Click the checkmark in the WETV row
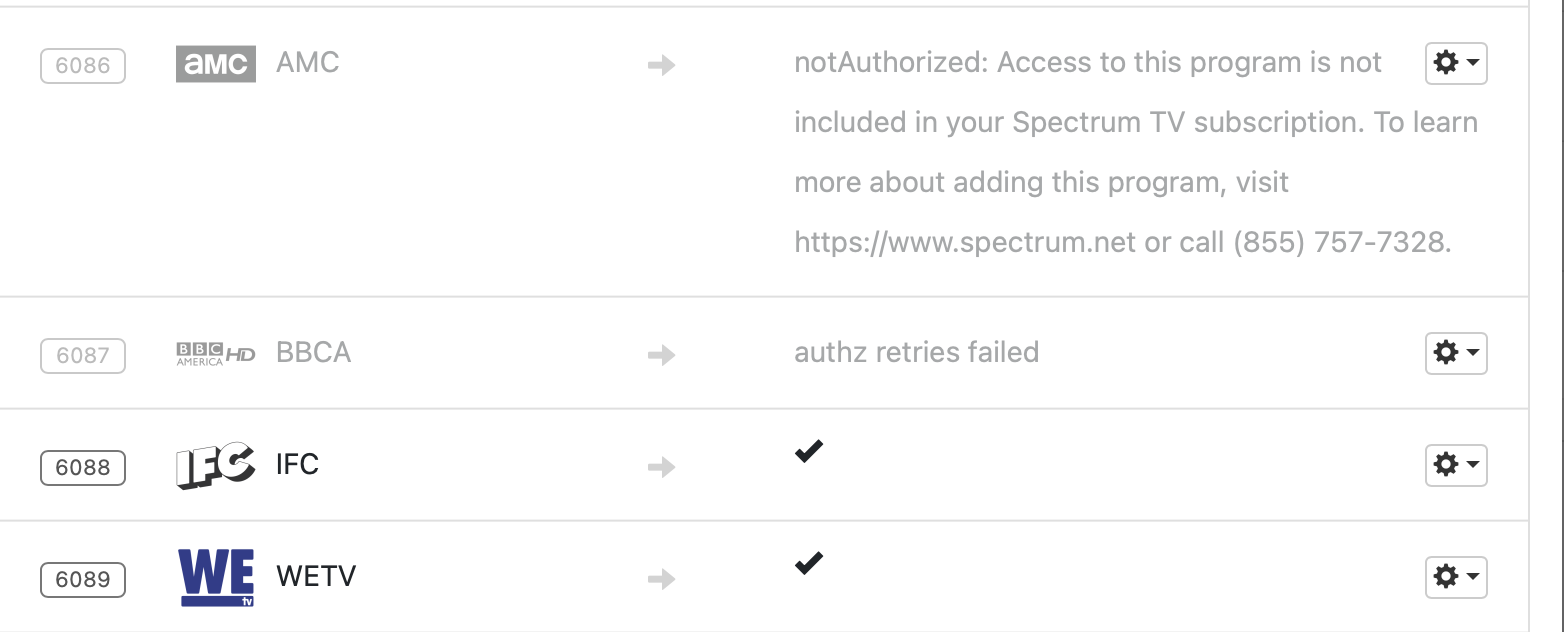Screen dimensions: 1564x632 (x=808, y=564)
